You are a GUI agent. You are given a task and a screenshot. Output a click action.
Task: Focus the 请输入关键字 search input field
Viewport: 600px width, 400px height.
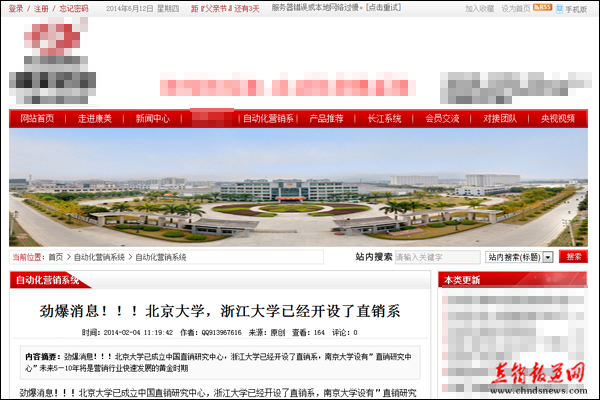coord(437,257)
